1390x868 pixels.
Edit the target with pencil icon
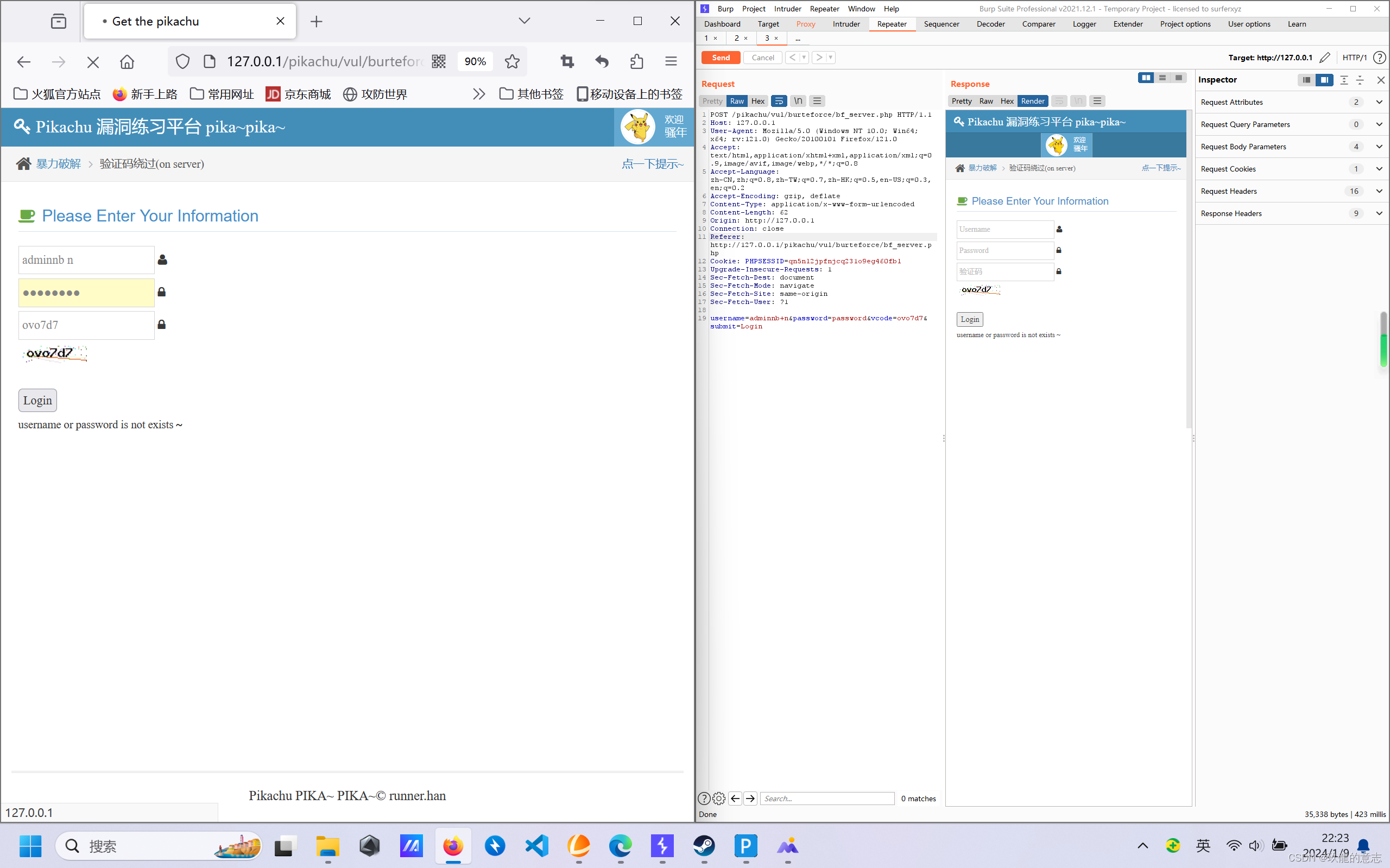(x=1324, y=58)
